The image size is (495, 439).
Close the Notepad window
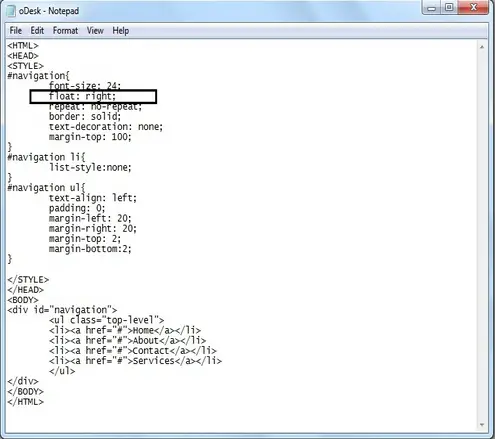pos(473,7)
